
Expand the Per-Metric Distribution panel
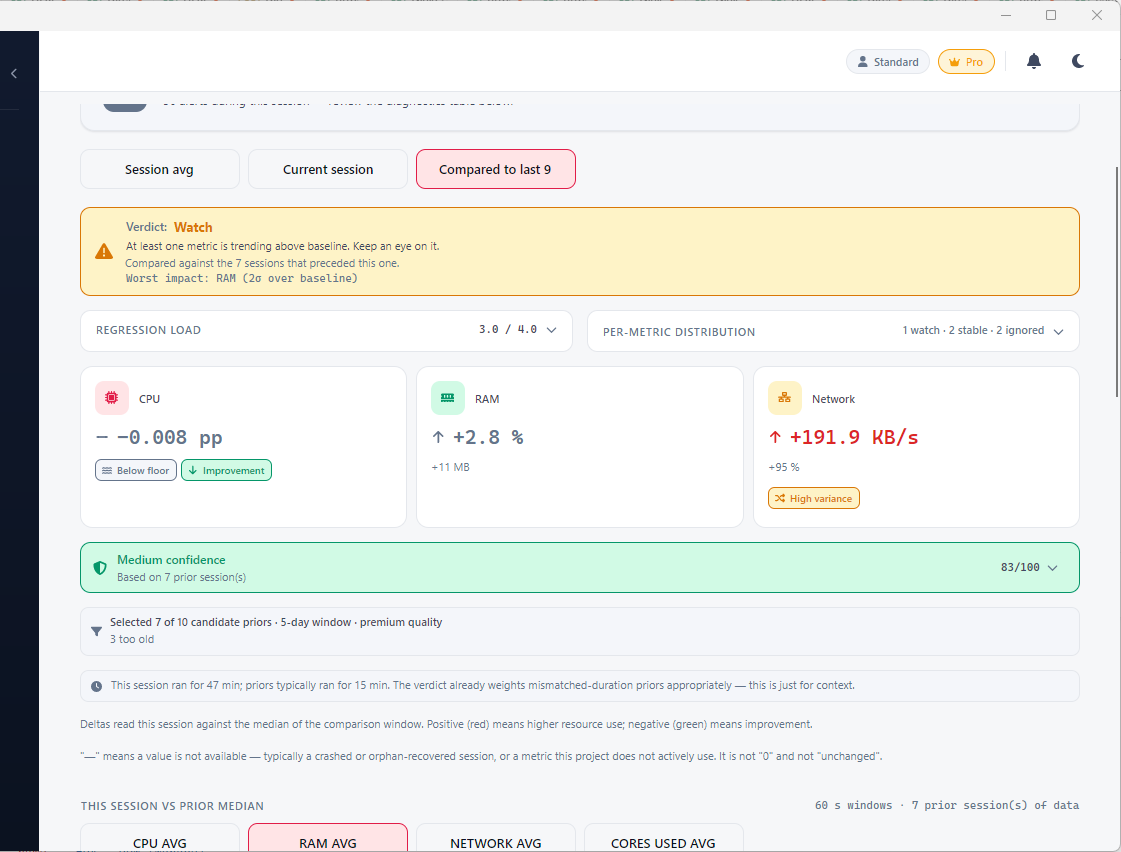833,331
